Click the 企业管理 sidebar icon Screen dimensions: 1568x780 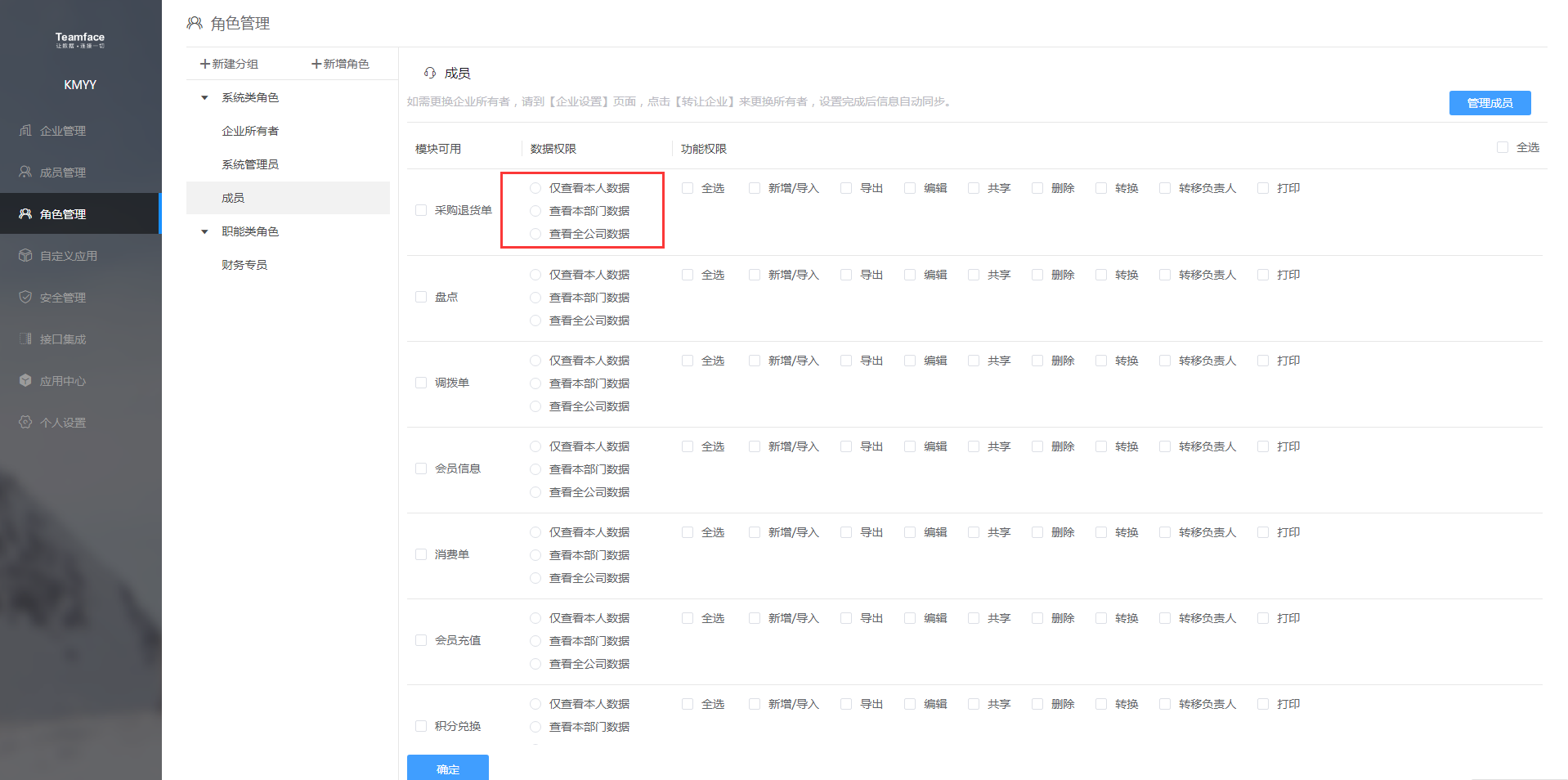(25, 131)
